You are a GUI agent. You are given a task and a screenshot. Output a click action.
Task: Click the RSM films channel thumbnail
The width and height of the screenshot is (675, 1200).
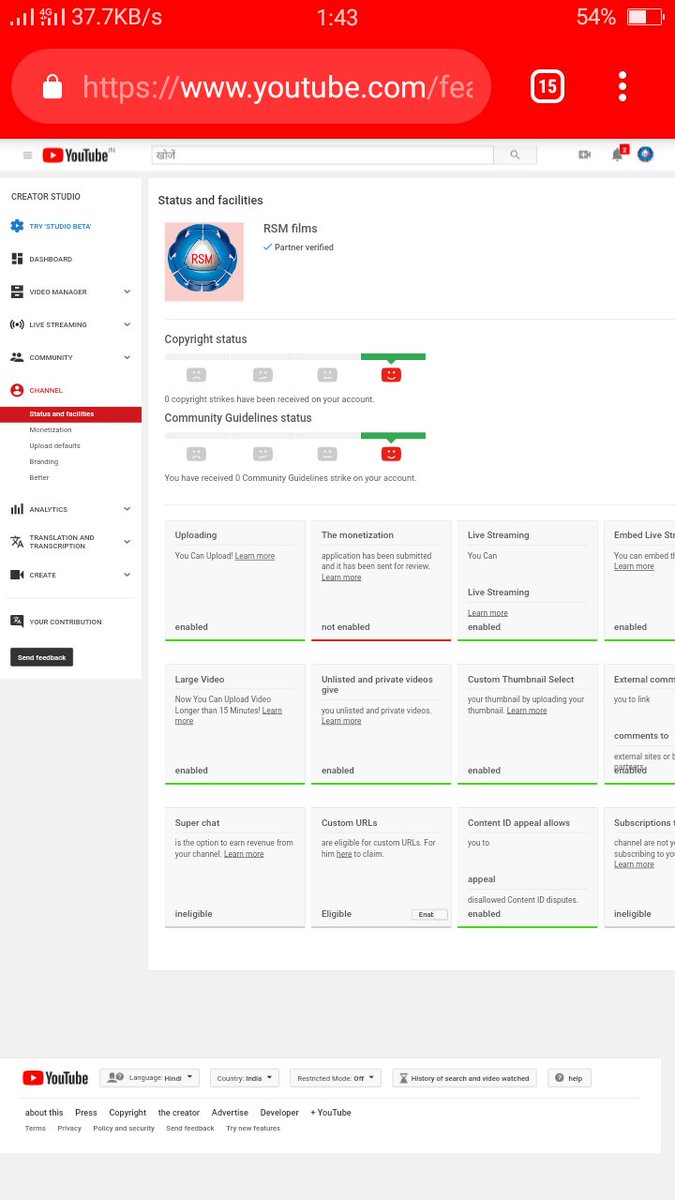coord(204,262)
